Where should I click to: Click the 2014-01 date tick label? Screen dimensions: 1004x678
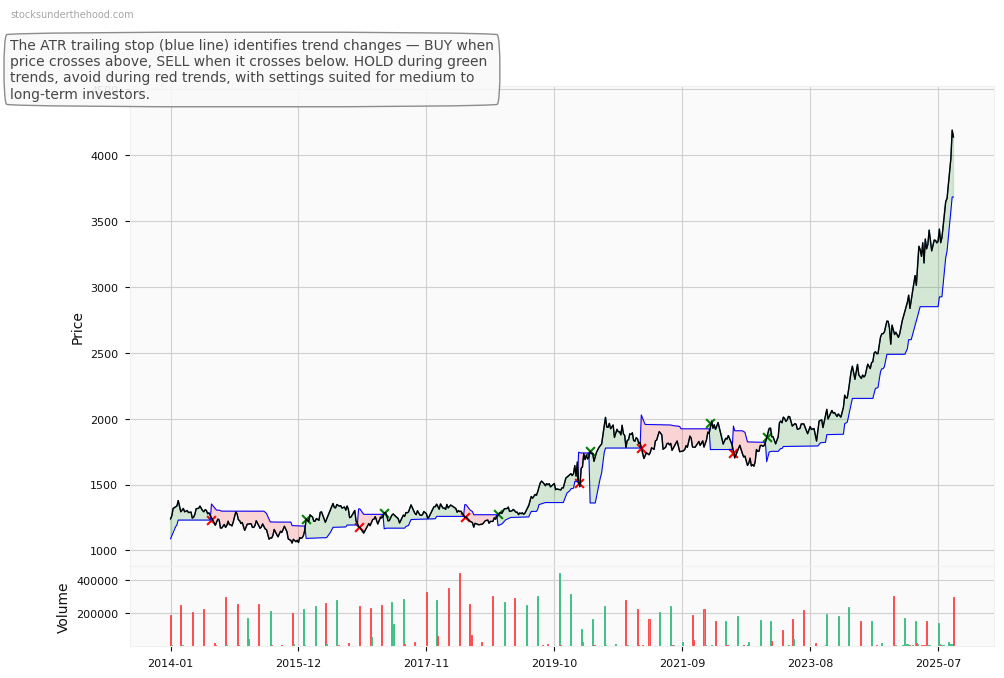point(171,663)
